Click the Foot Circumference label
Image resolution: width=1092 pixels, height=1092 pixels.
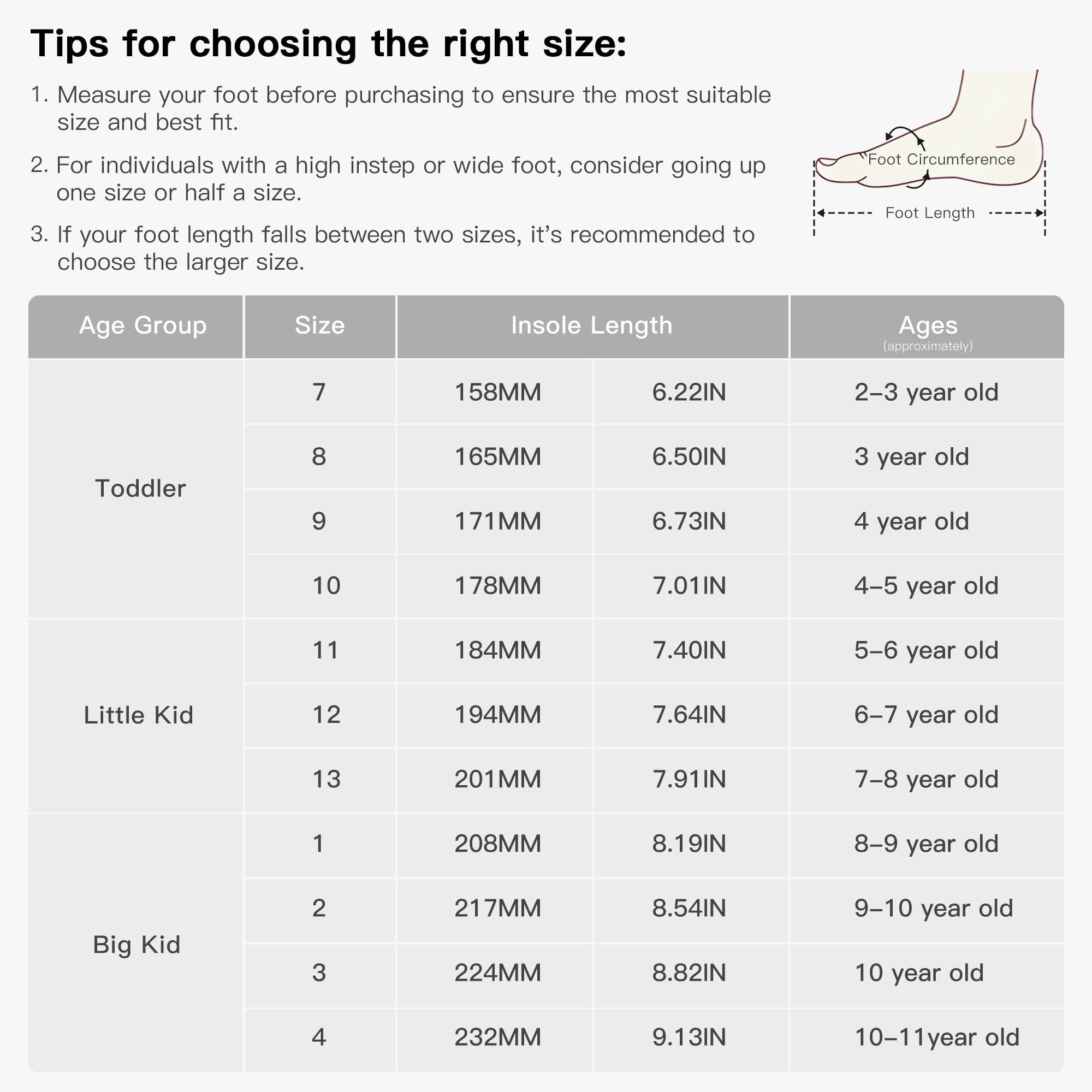pos(941,159)
